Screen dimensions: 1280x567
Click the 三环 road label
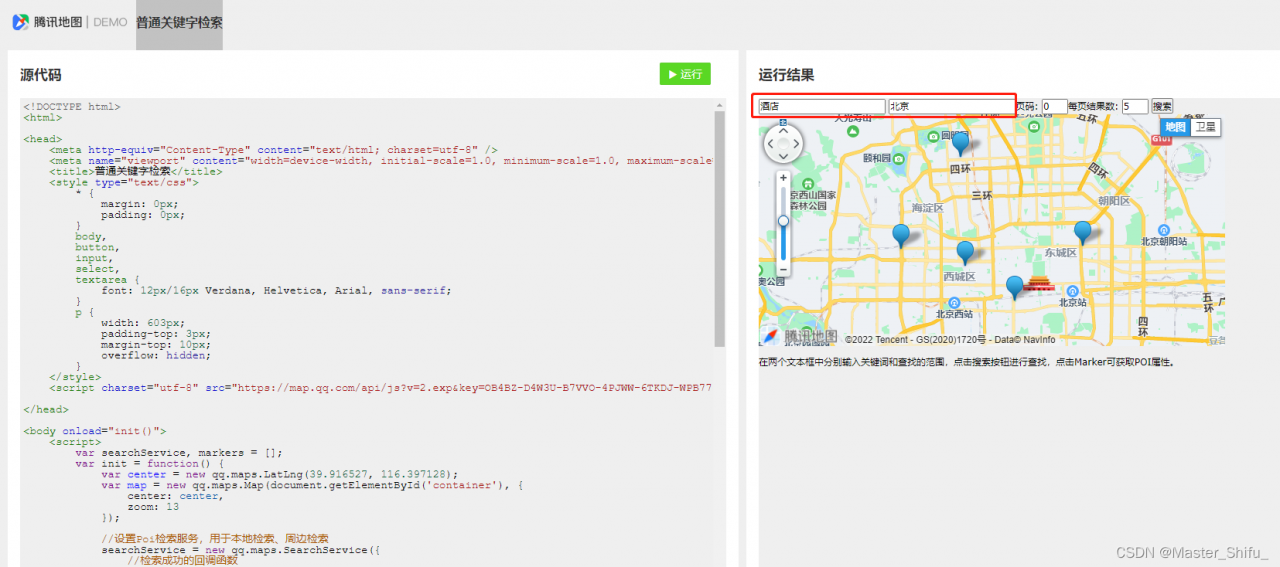click(x=982, y=197)
